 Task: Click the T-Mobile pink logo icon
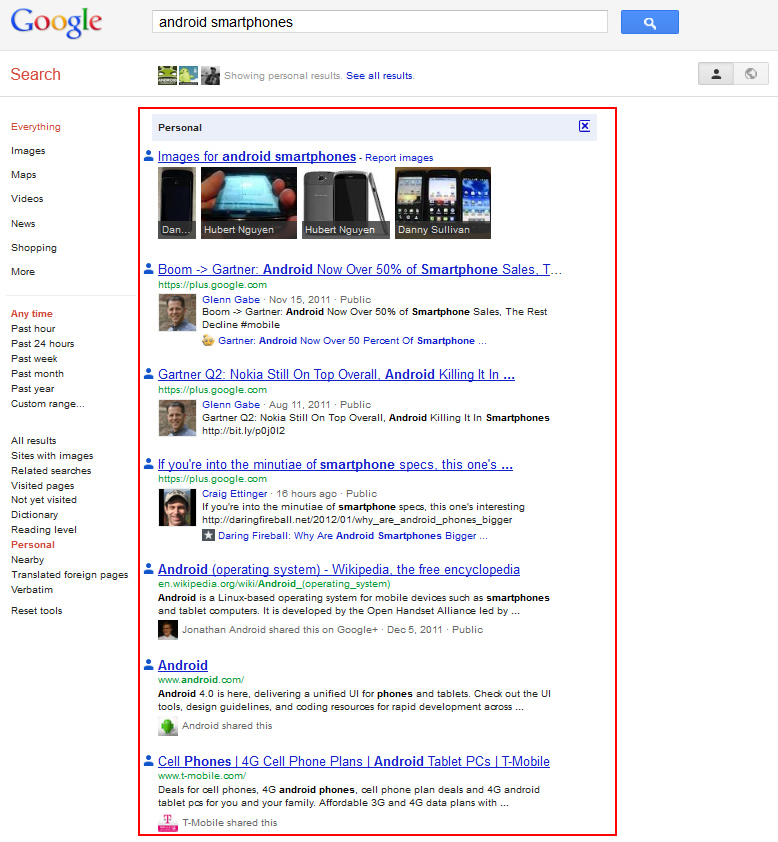pyautogui.click(x=168, y=823)
